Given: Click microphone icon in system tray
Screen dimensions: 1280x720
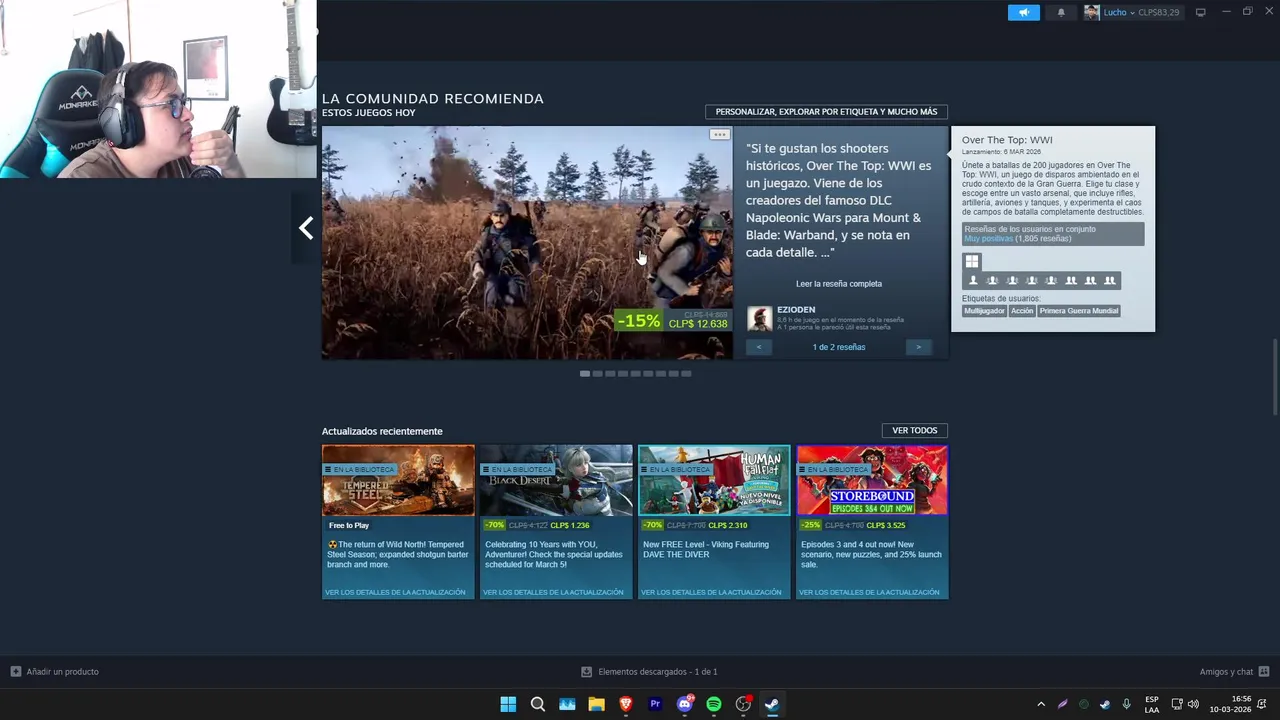Looking at the screenshot, I should (1126, 705).
